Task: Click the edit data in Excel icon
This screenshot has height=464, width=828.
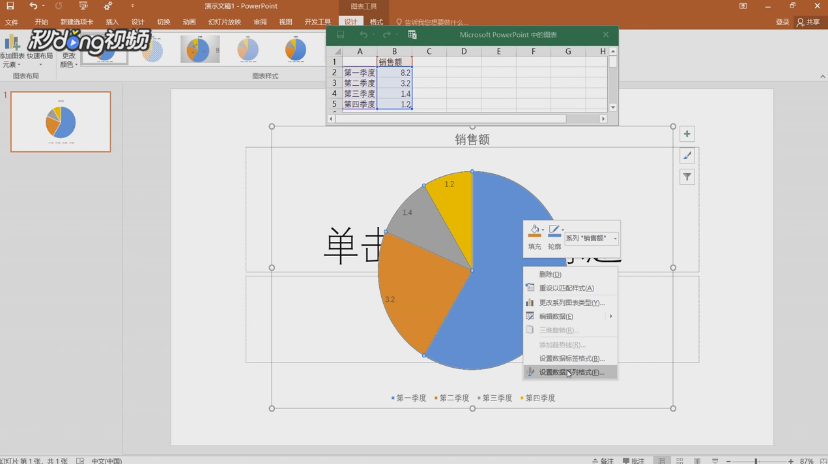Action: (412, 35)
